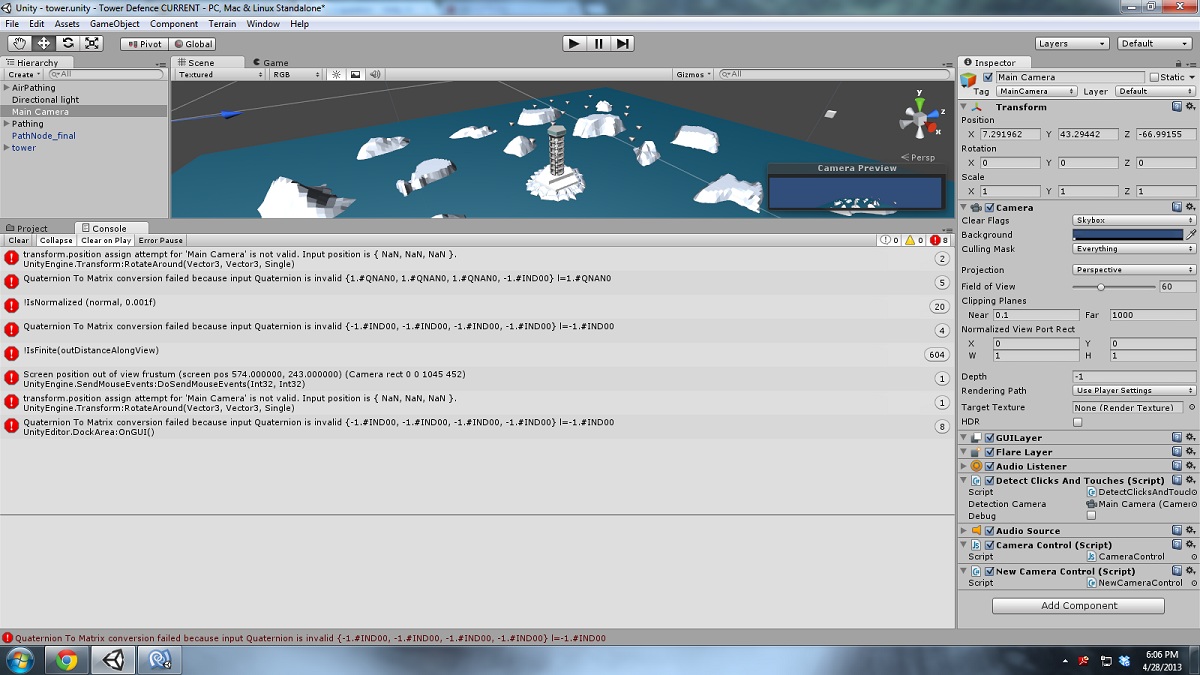Screen dimensions: 1200x675
Task: Open the Component menu
Action: click(x=174, y=23)
